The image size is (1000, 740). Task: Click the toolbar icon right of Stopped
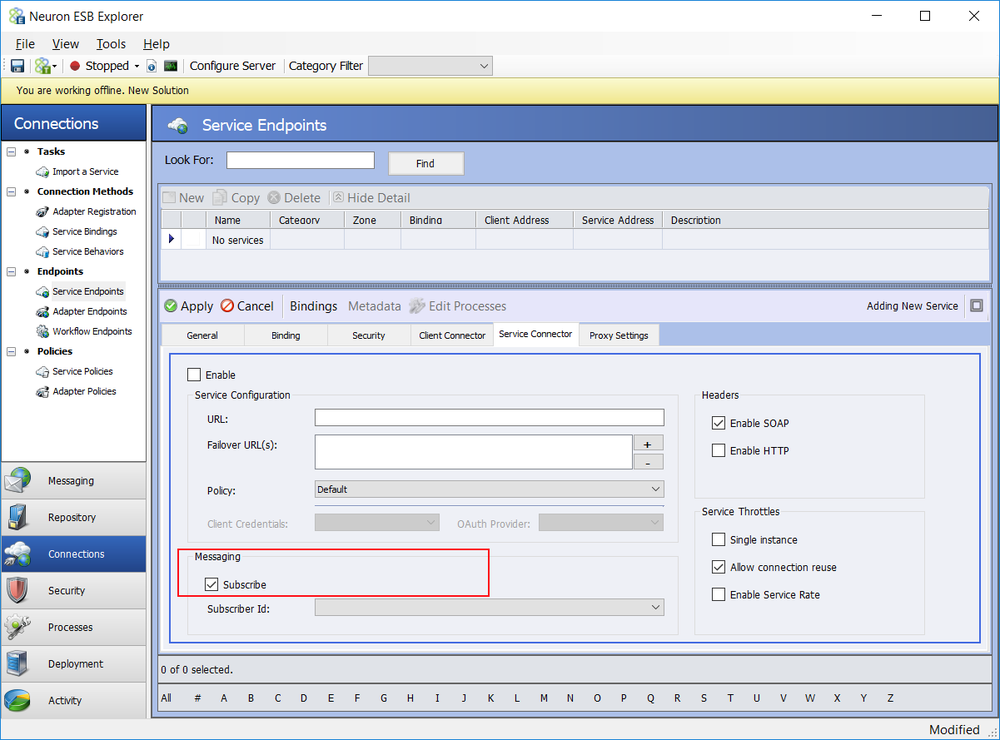tap(152, 66)
